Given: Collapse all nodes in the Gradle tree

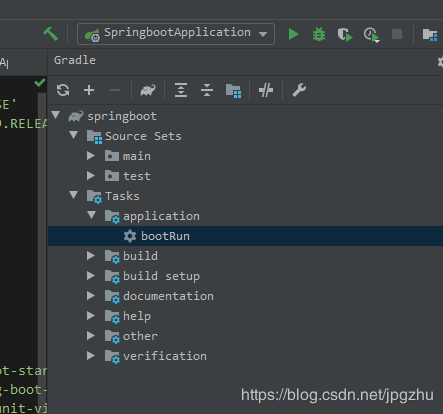Looking at the screenshot, I should coord(207,90).
